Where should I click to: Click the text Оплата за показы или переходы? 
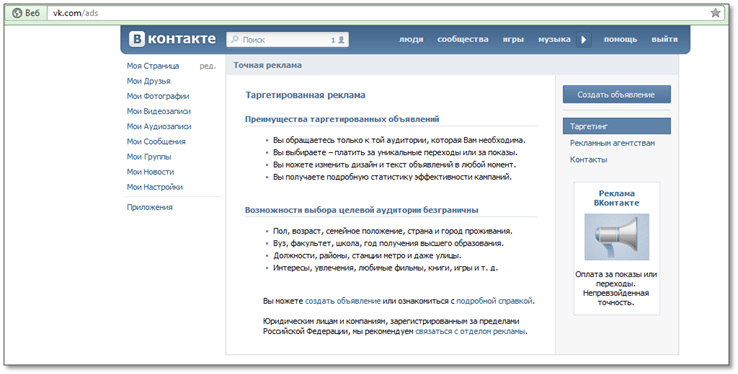pyautogui.click(x=616, y=279)
